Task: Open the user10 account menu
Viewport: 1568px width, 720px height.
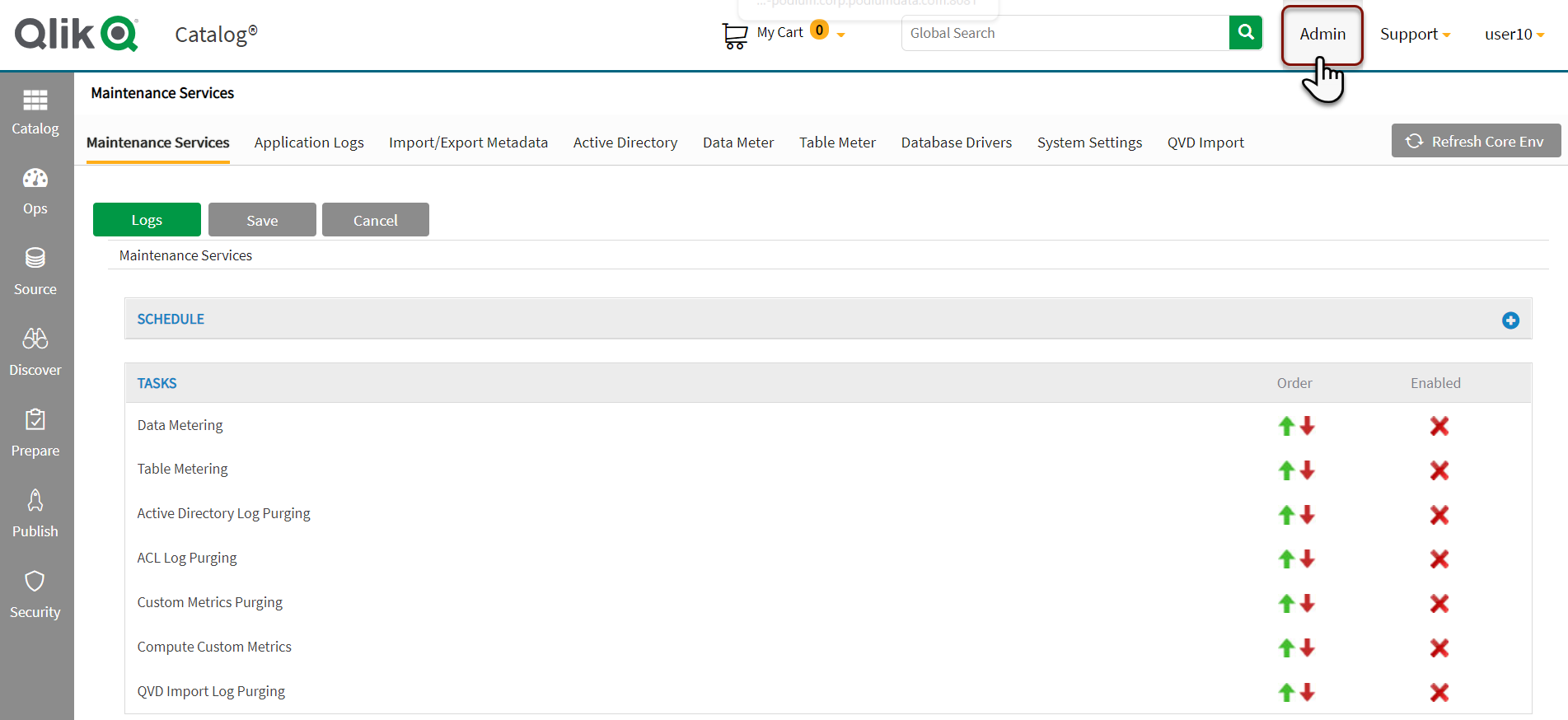Action: coord(1514,34)
